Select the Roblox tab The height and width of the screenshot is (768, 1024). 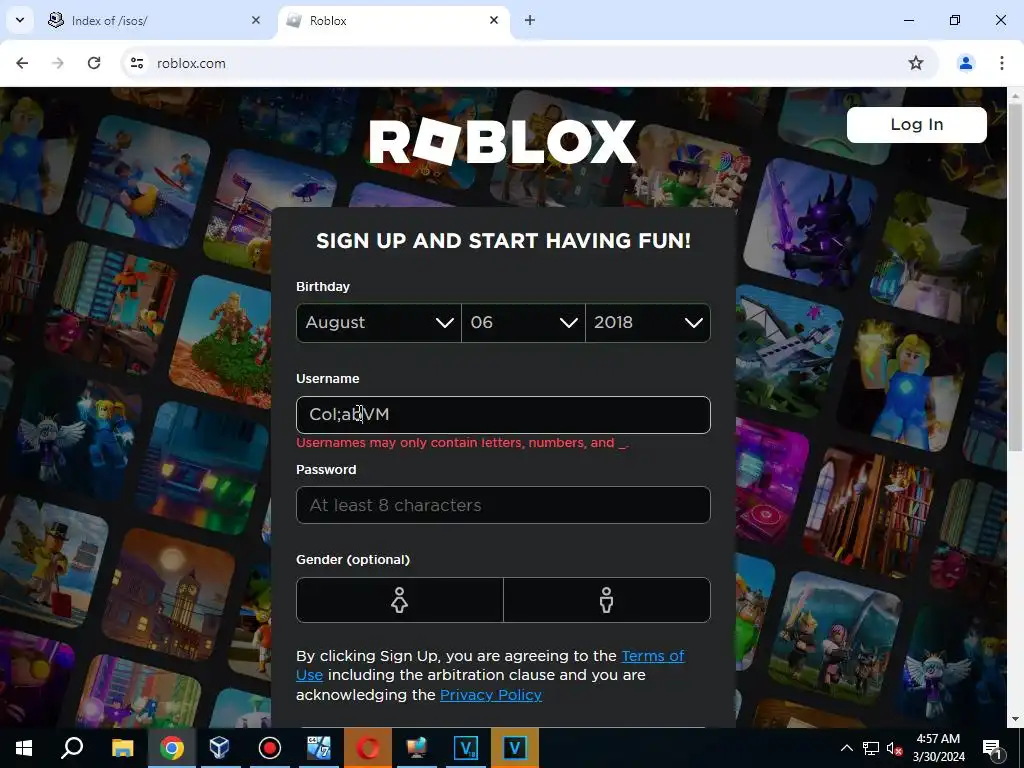[x=394, y=21]
